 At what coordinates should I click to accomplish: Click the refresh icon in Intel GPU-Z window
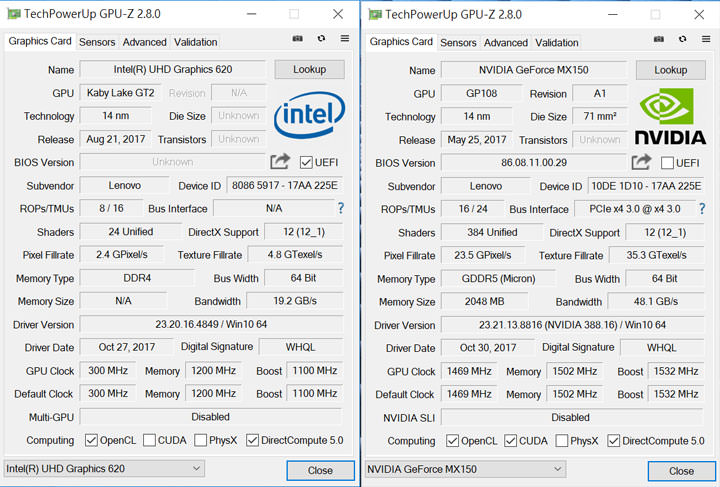321,39
